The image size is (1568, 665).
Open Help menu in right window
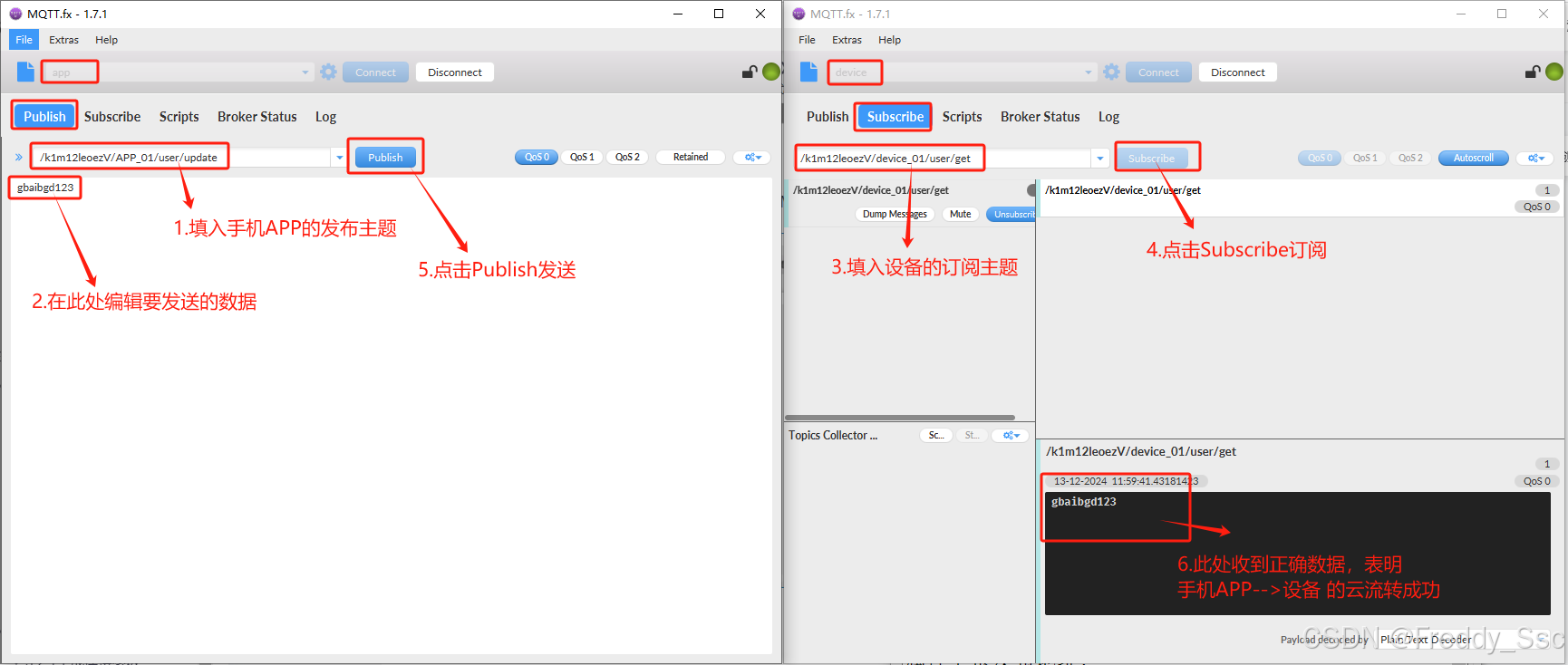point(890,40)
